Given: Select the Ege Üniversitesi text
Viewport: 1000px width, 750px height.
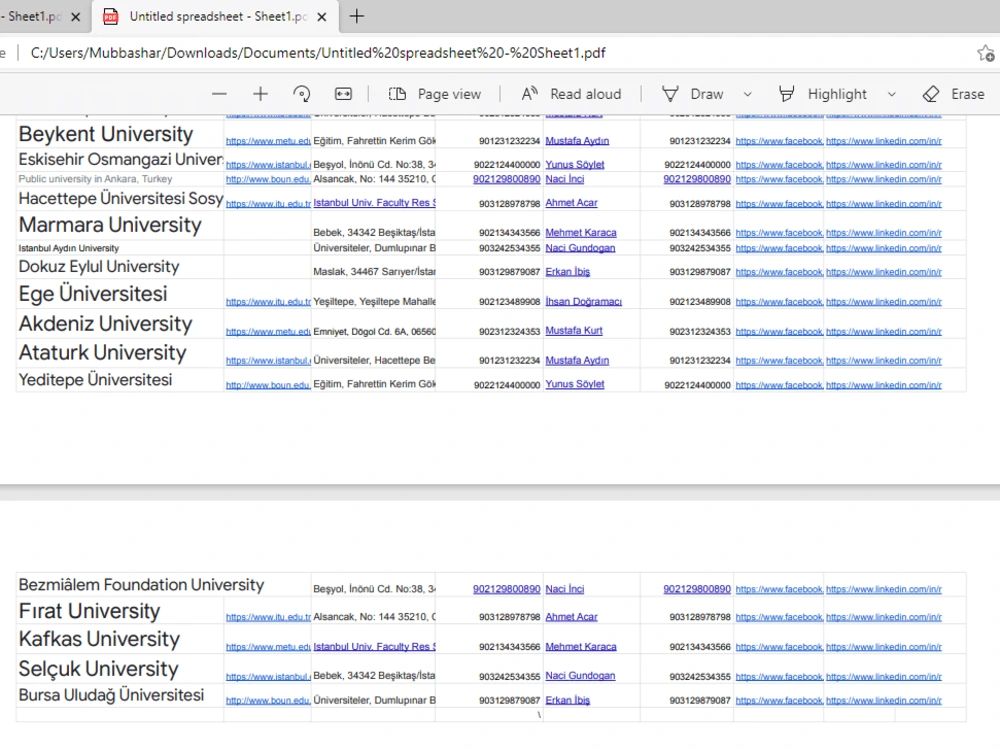Looking at the screenshot, I should pos(93,293).
